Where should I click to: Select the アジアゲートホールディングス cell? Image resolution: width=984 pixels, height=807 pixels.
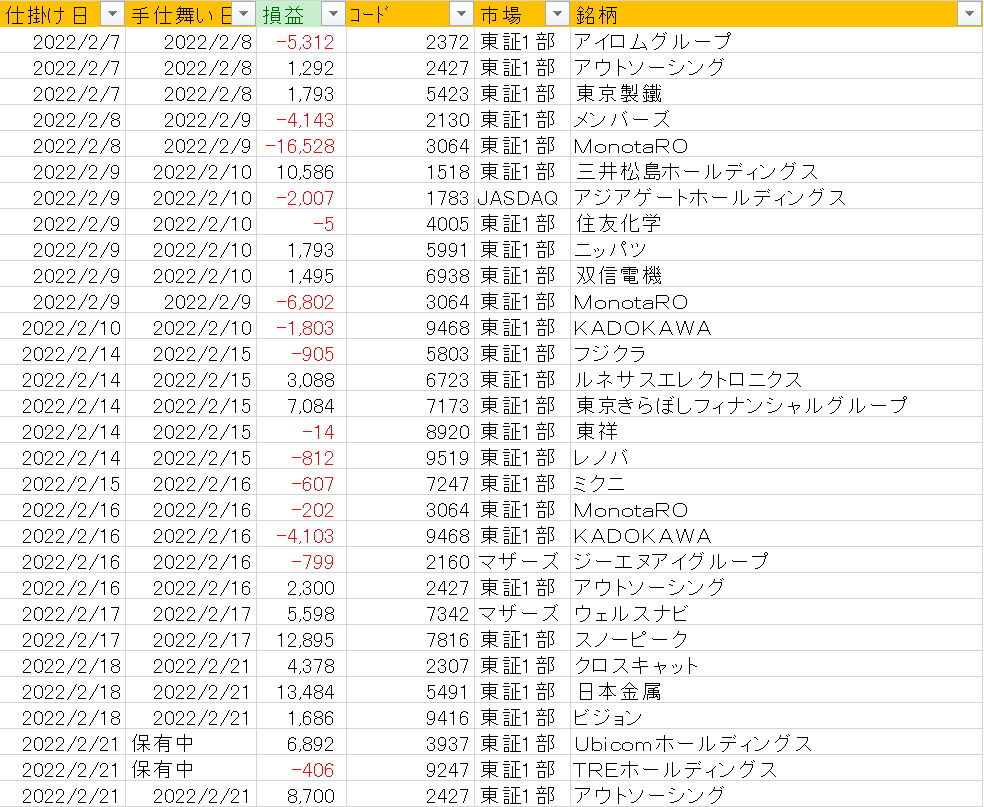coord(777,198)
